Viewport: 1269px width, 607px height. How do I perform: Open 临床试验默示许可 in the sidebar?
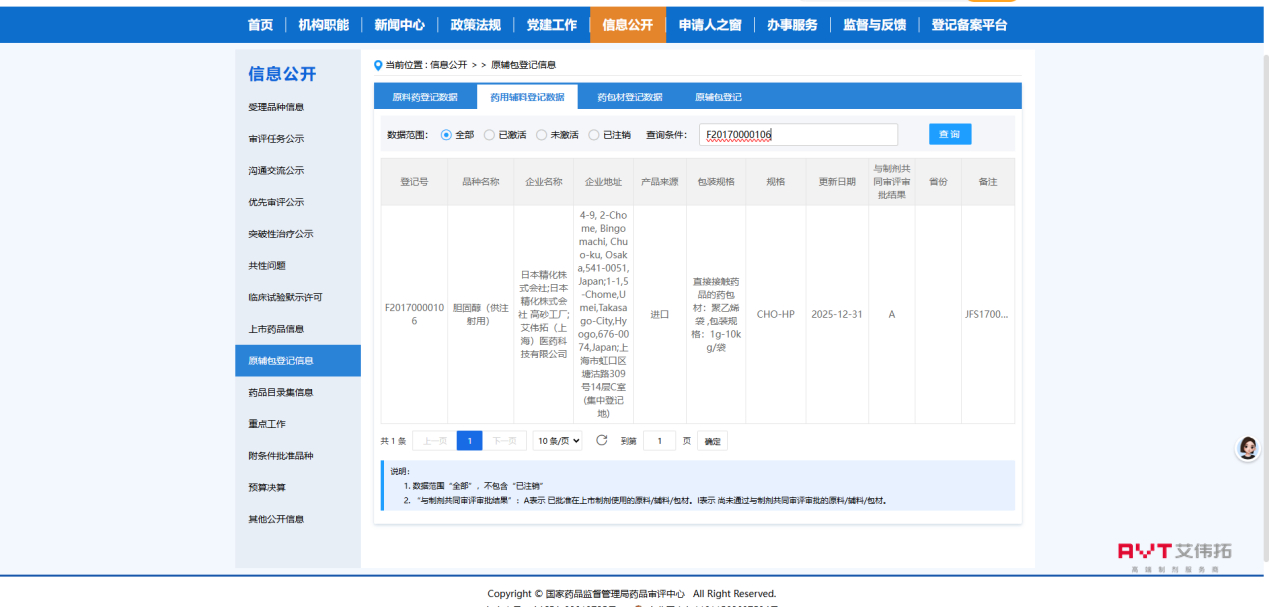(298, 297)
